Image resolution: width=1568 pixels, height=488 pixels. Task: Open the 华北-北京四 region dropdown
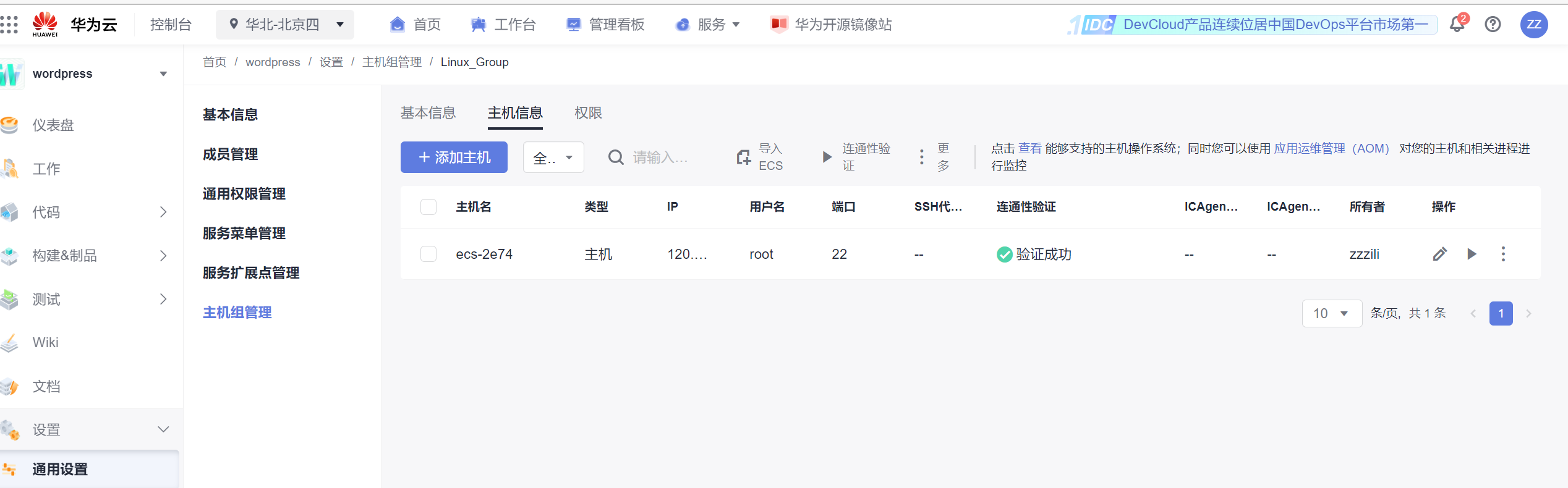285,25
